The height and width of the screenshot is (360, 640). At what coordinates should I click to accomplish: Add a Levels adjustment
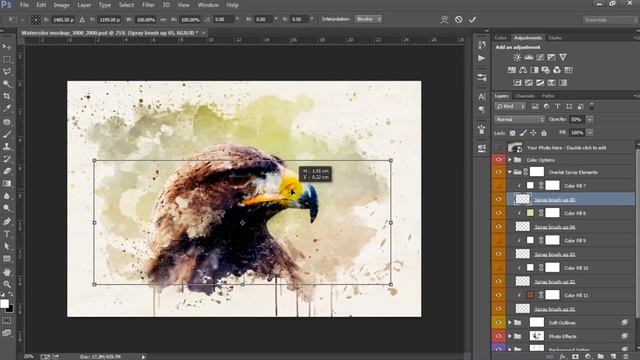(x=529, y=57)
